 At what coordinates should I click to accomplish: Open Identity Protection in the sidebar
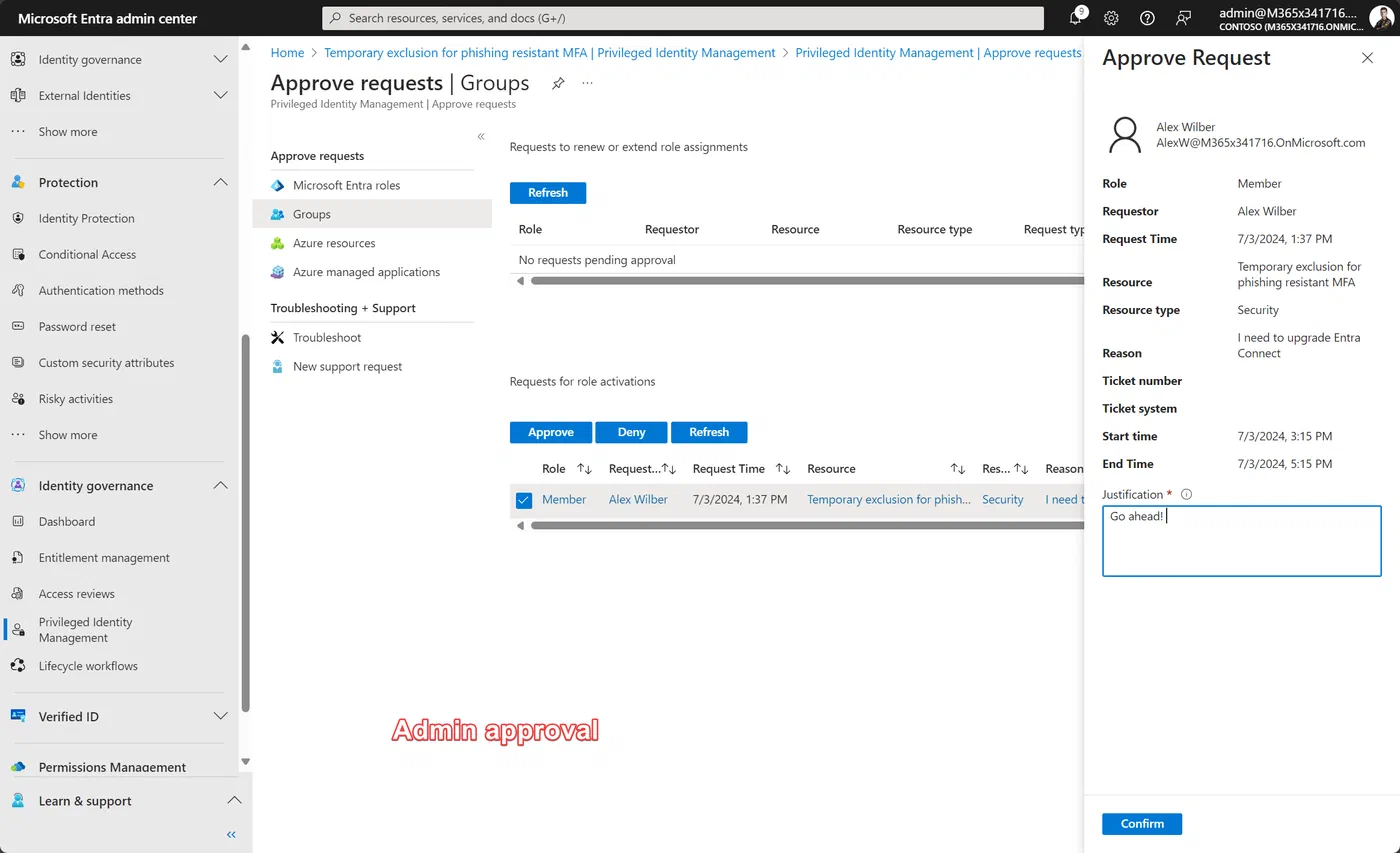tap(86, 218)
